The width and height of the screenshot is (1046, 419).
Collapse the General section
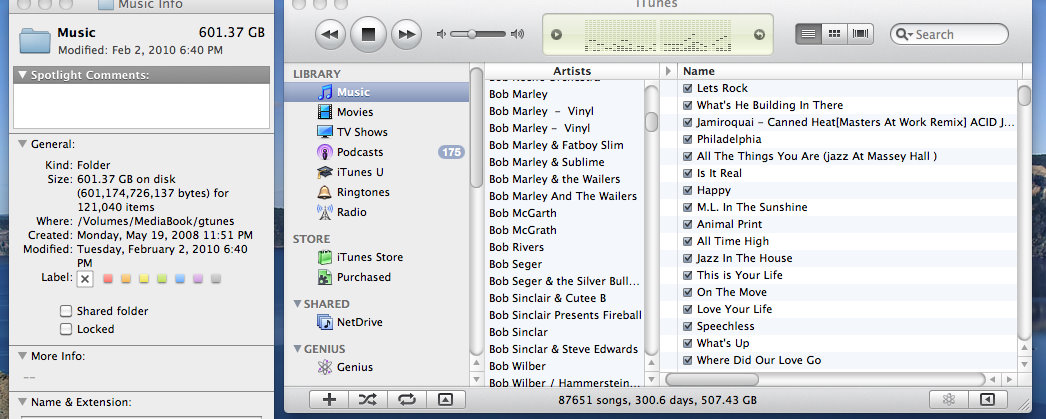(x=23, y=143)
